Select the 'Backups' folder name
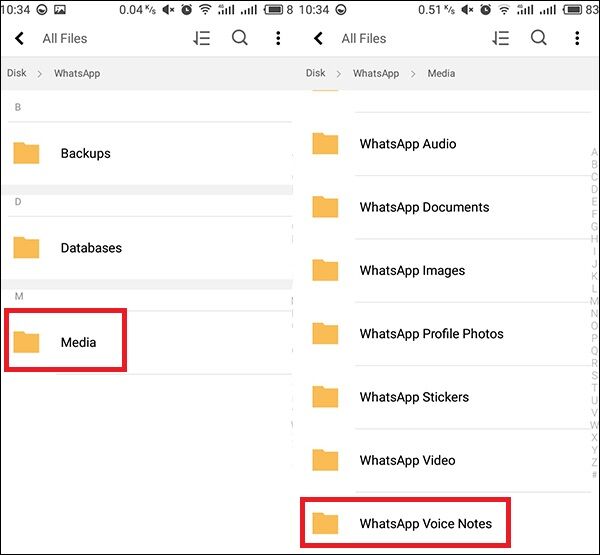 [x=86, y=153]
